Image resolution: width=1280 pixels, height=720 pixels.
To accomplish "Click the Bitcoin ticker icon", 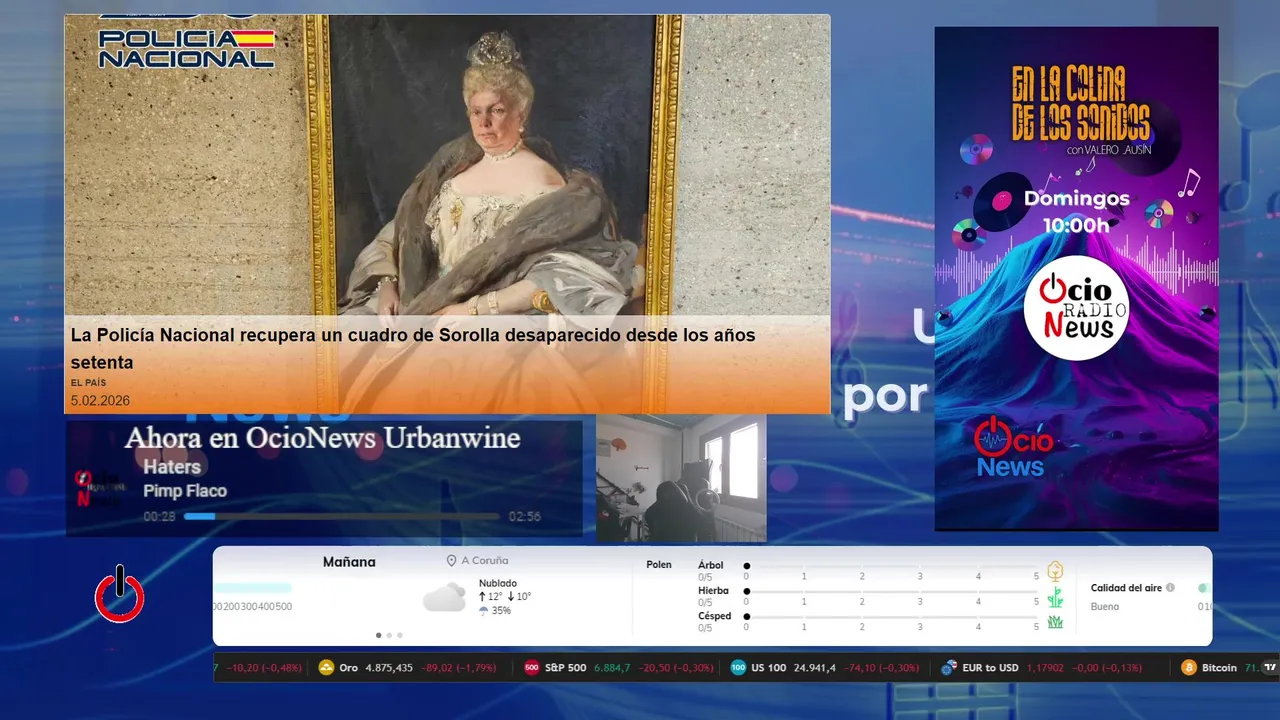I will pos(1189,668).
